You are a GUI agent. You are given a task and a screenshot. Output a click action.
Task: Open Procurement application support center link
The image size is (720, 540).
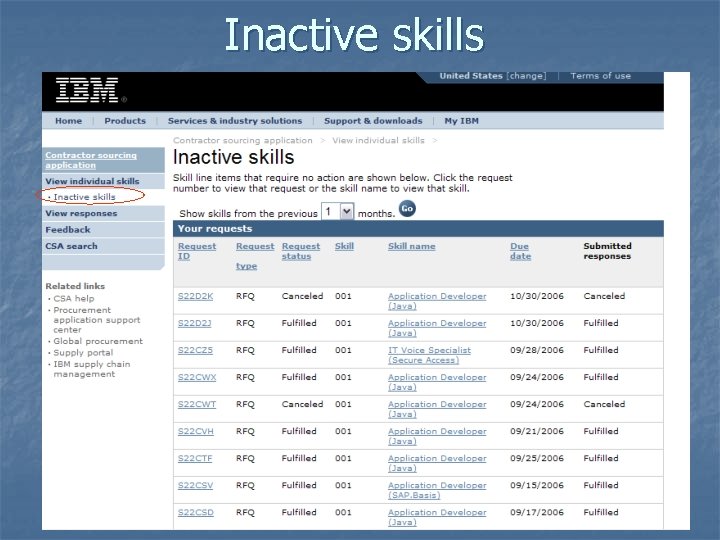point(97,320)
